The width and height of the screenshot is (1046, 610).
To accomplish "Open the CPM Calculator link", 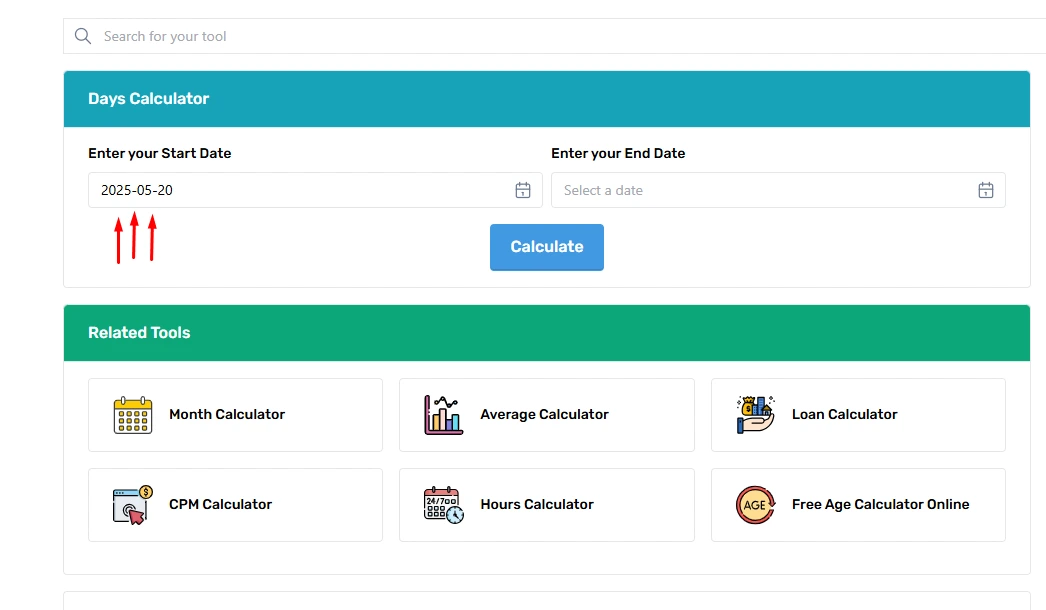I will click(235, 505).
